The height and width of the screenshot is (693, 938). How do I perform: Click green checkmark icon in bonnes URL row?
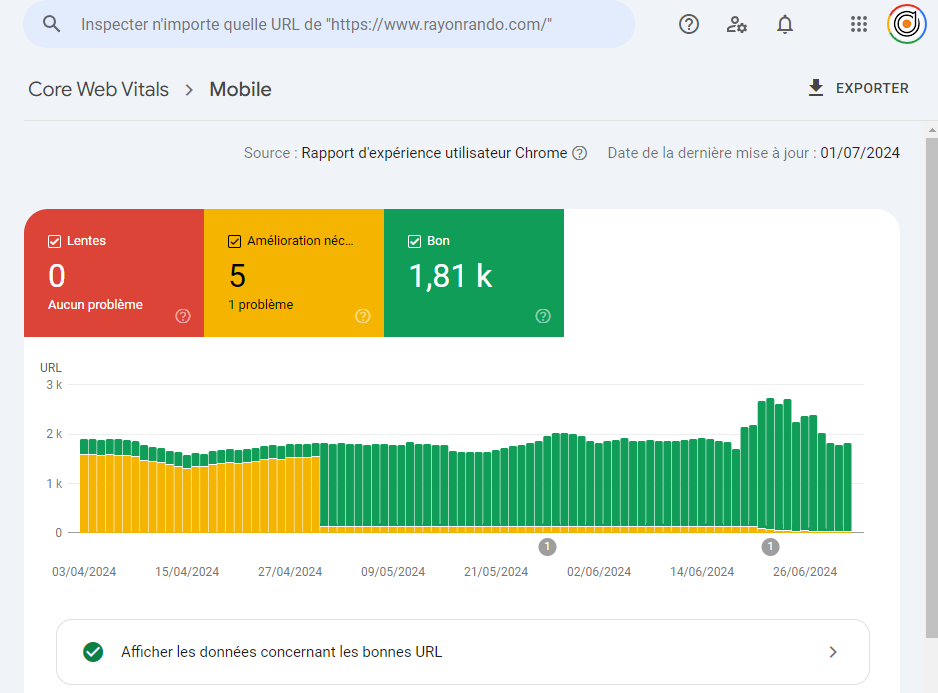point(93,652)
